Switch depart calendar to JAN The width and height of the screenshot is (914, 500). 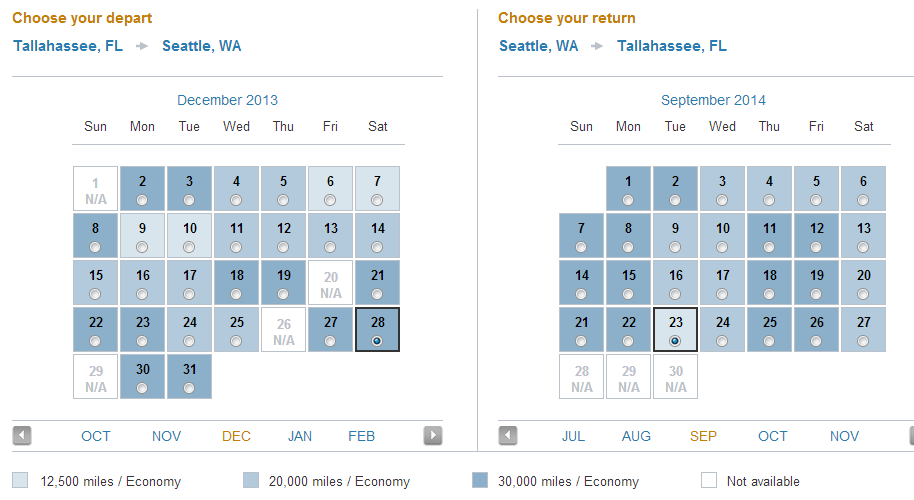(300, 436)
